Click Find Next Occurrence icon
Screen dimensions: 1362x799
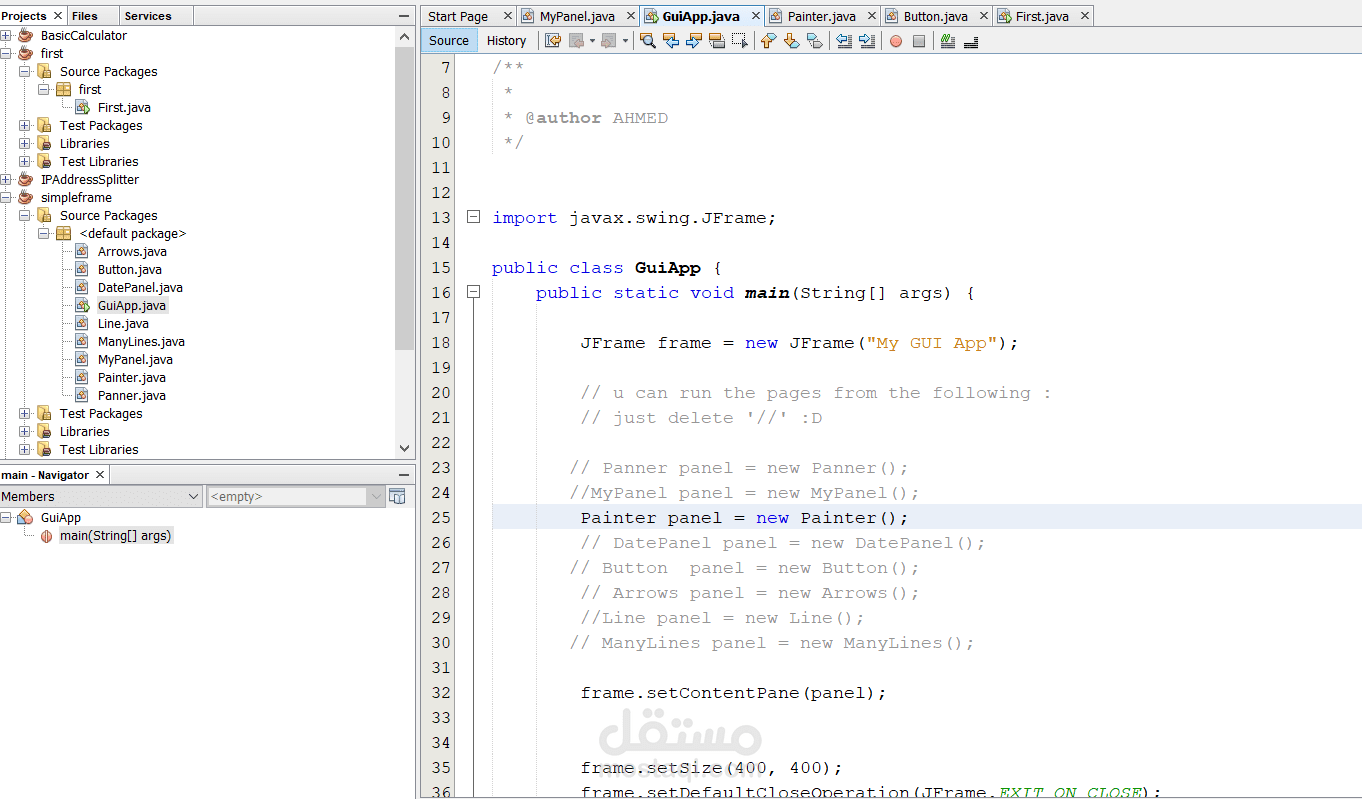[x=694, y=41]
